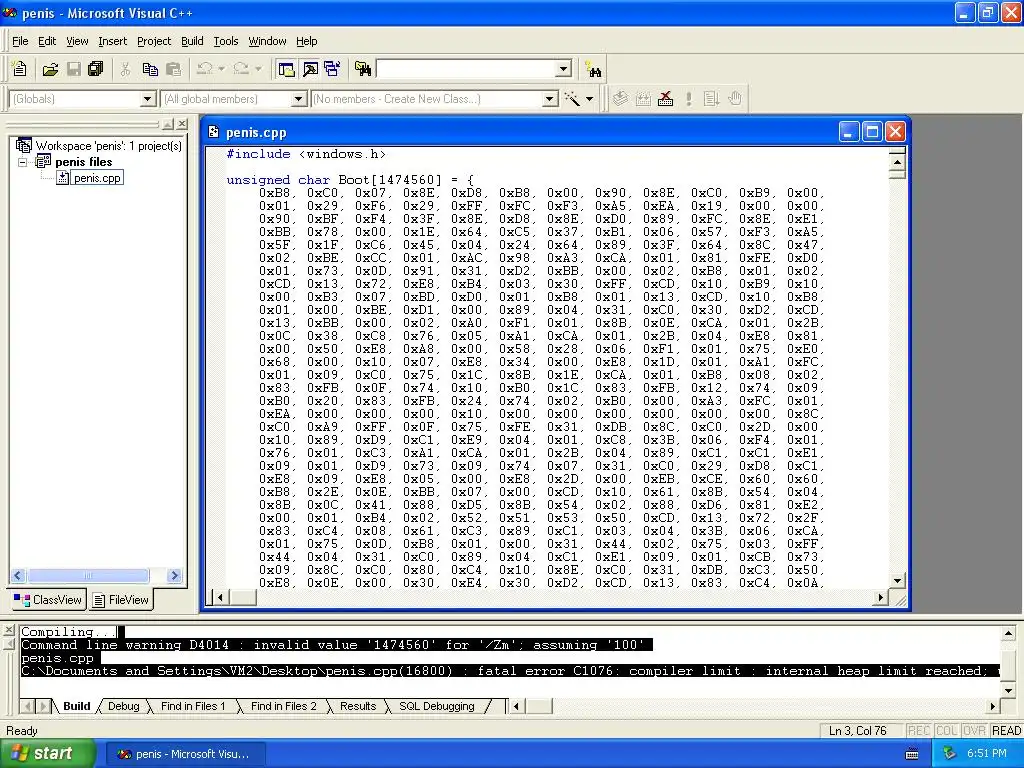The width and height of the screenshot is (1024, 768).
Task: Click the Find in Files binoculars icon
Action: click(x=363, y=69)
